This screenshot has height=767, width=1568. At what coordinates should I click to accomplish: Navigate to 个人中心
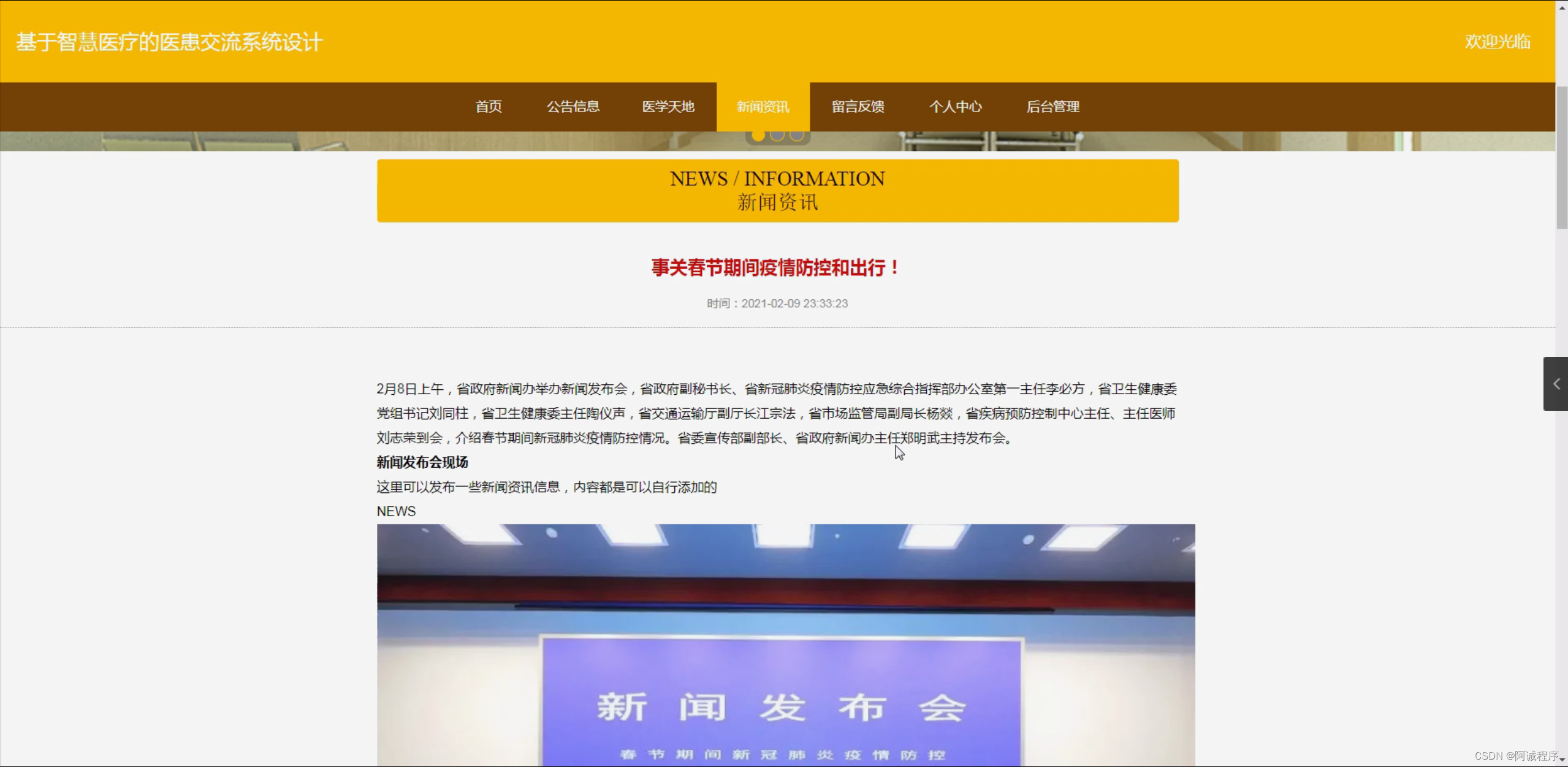click(955, 107)
